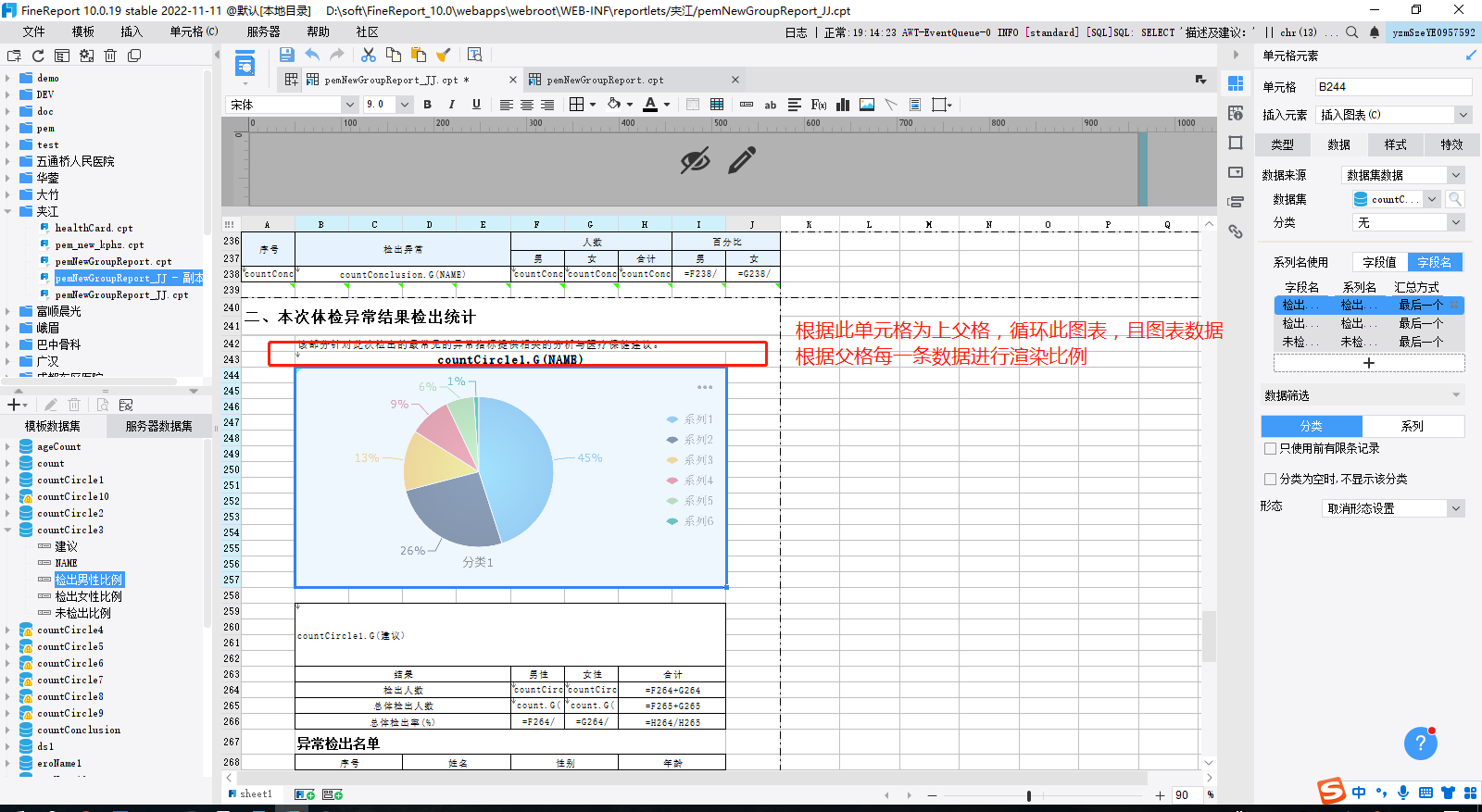Open the 服务器 menu
Image resolution: width=1482 pixels, height=812 pixels.
(x=264, y=31)
